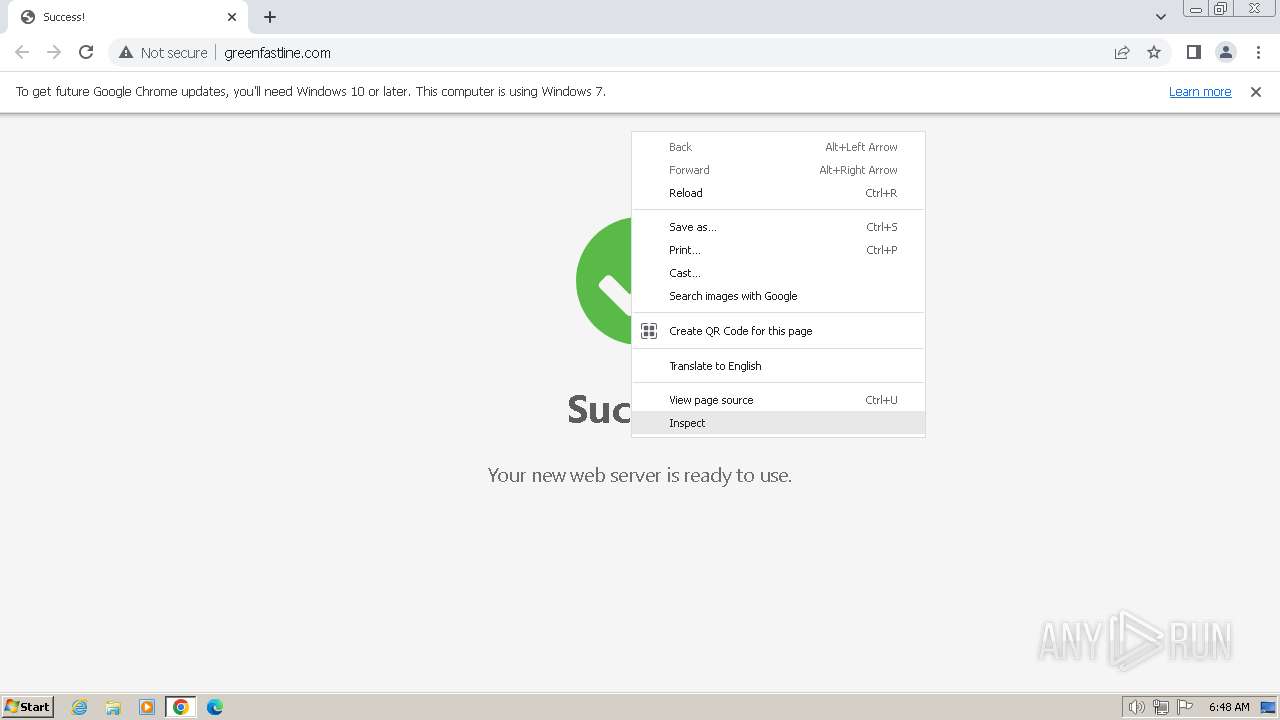The height and width of the screenshot is (720, 1280).
Task: Choose Create QR Code for this page
Action: [x=778, y=331]
